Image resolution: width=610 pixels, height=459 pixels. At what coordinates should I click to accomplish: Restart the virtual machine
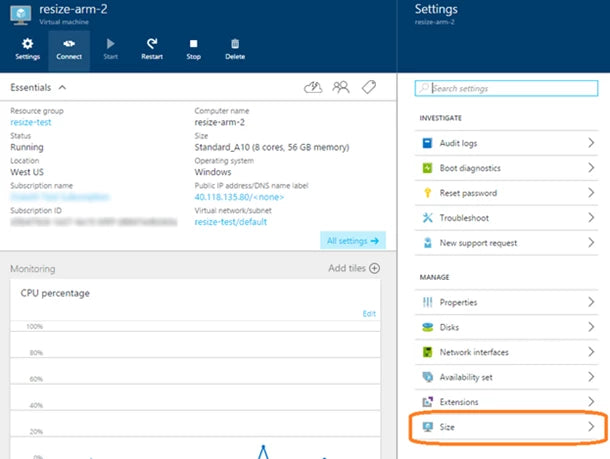(x=152, y=49)
